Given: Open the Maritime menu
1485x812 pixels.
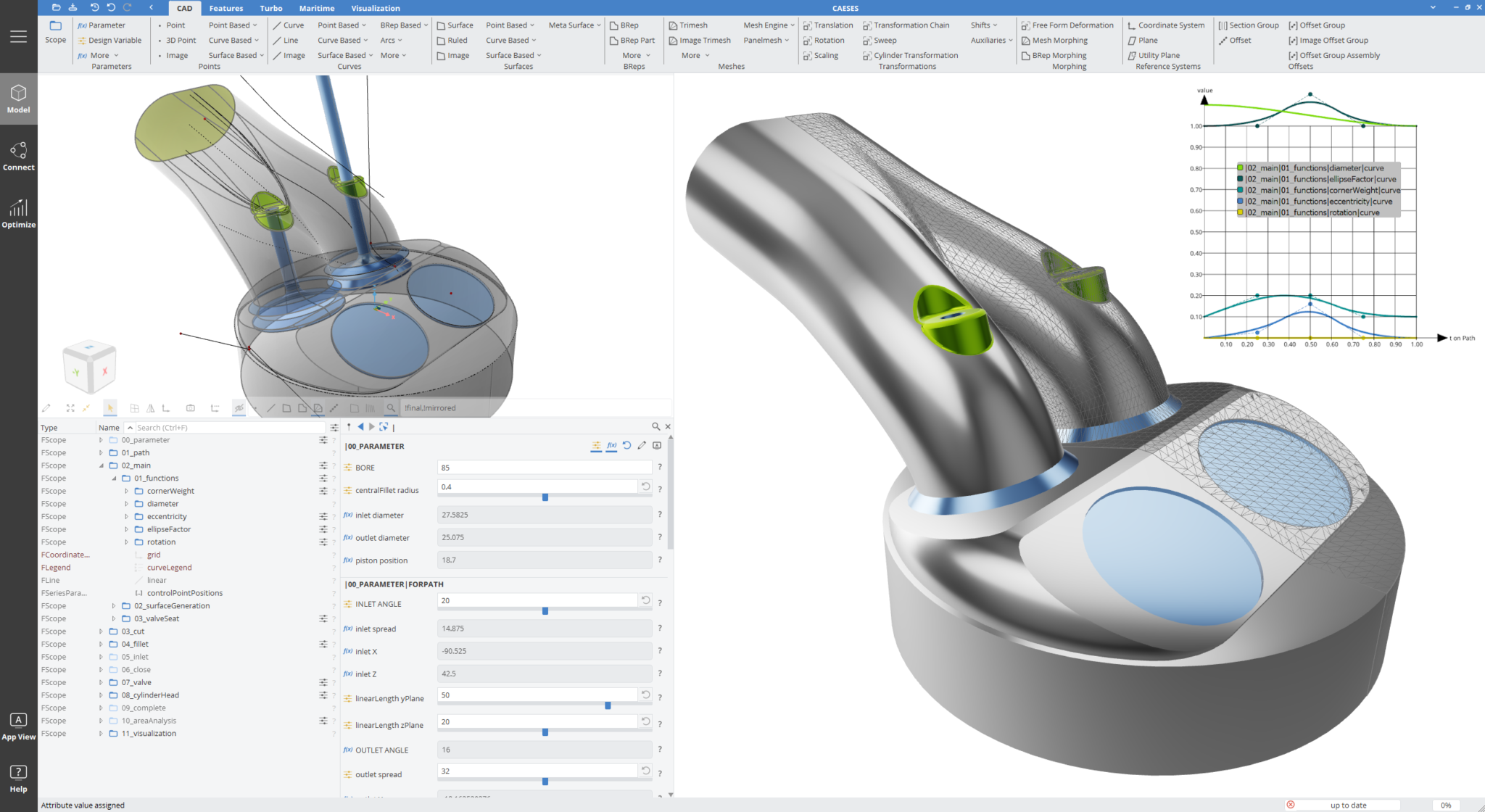Looking at the screenshot, I should point(316,8).
